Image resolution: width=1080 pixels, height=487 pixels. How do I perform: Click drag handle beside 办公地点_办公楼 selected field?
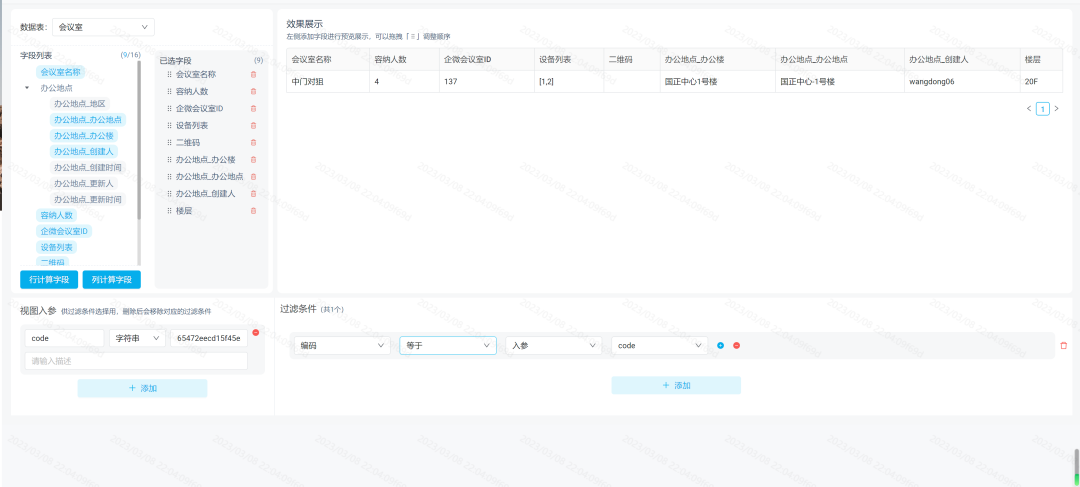point(169,160)
